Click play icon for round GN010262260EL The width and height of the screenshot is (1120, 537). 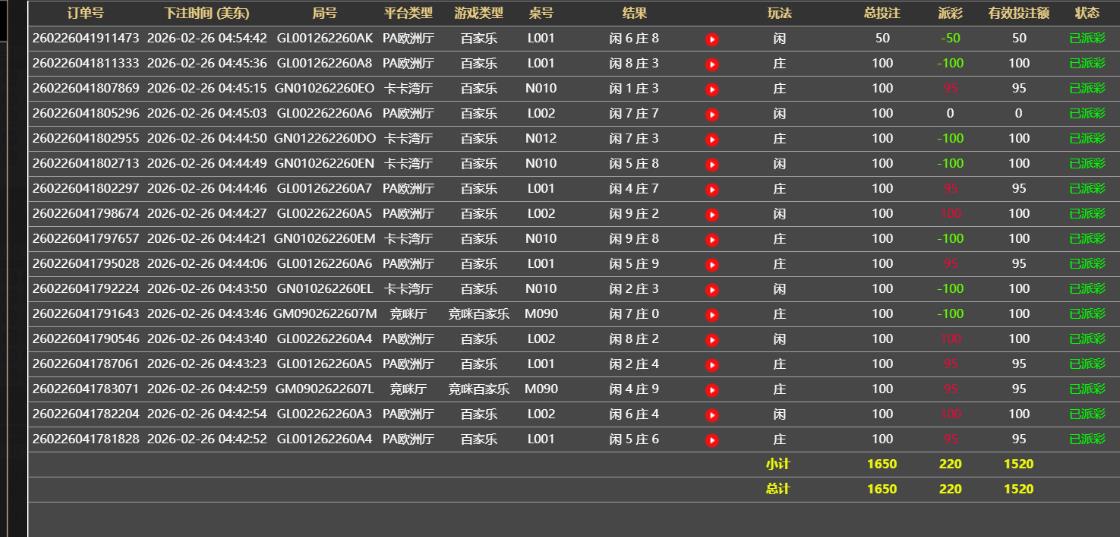coord(712,289)
